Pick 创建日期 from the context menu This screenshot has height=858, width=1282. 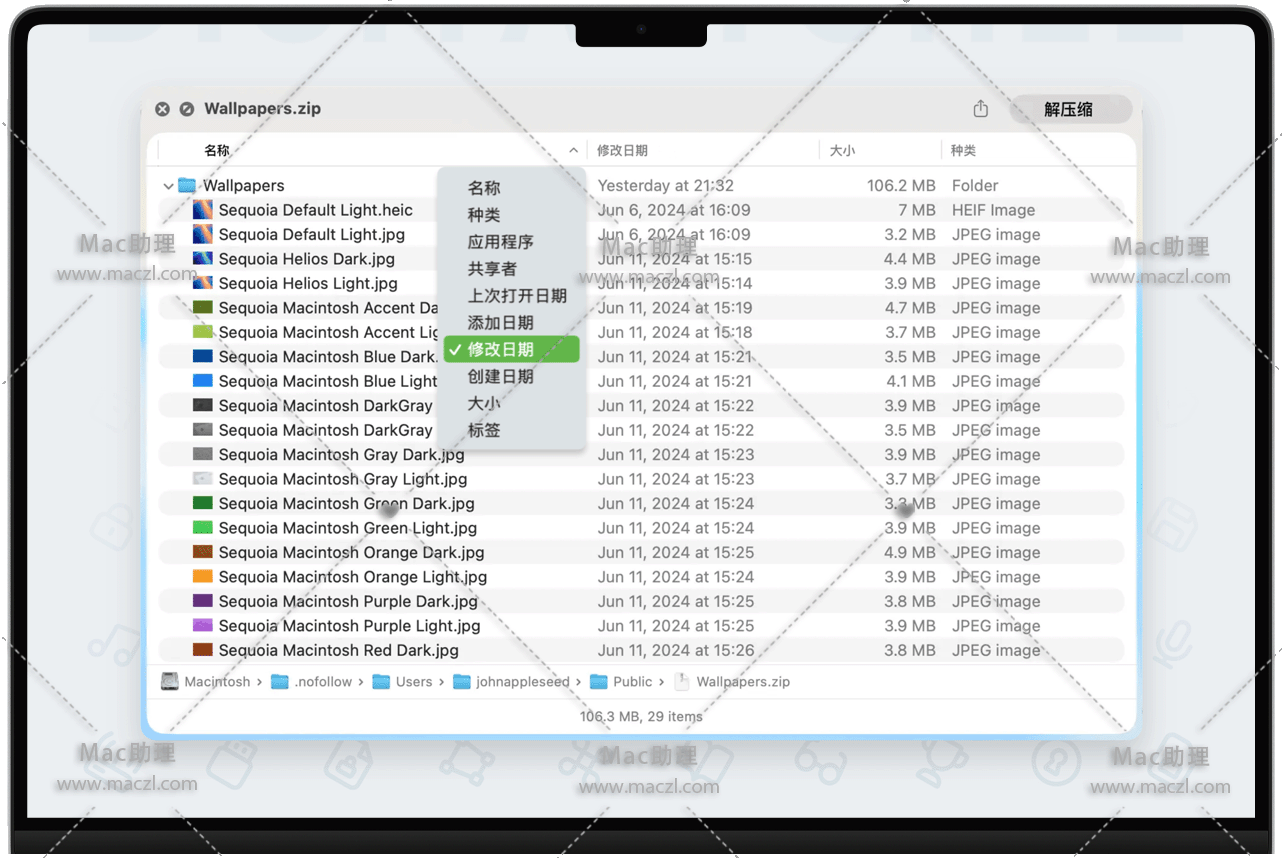(500, 377)
